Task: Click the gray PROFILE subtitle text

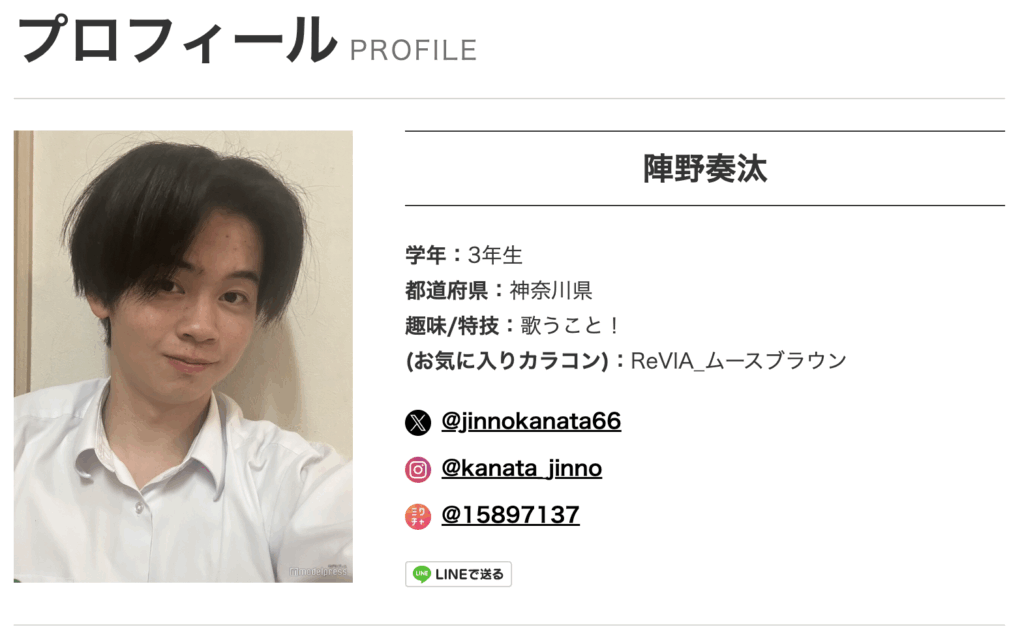Action: (x=413, y=50)
